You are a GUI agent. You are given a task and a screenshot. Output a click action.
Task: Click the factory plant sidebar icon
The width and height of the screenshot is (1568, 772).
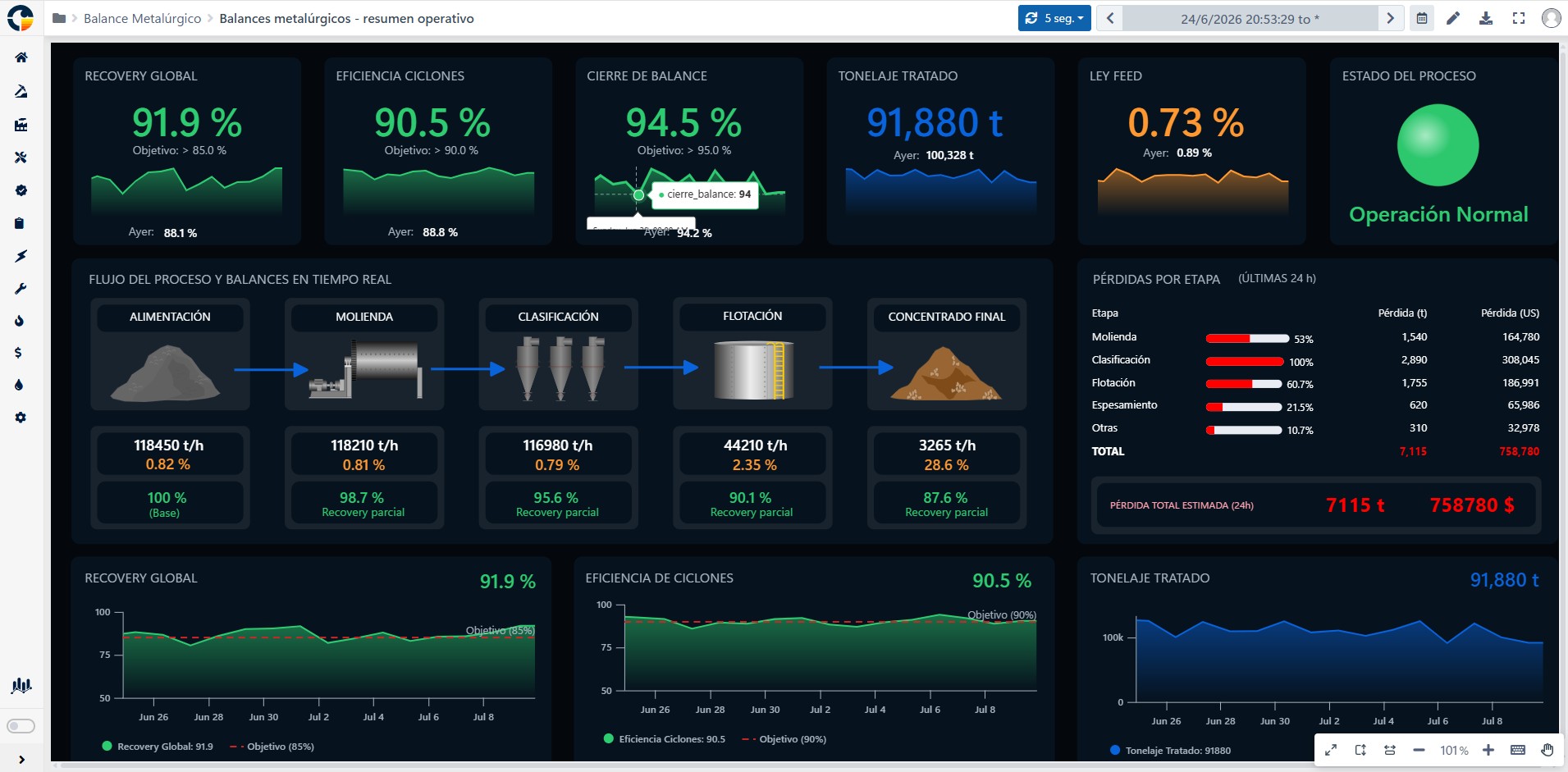[x=21, y=125]
